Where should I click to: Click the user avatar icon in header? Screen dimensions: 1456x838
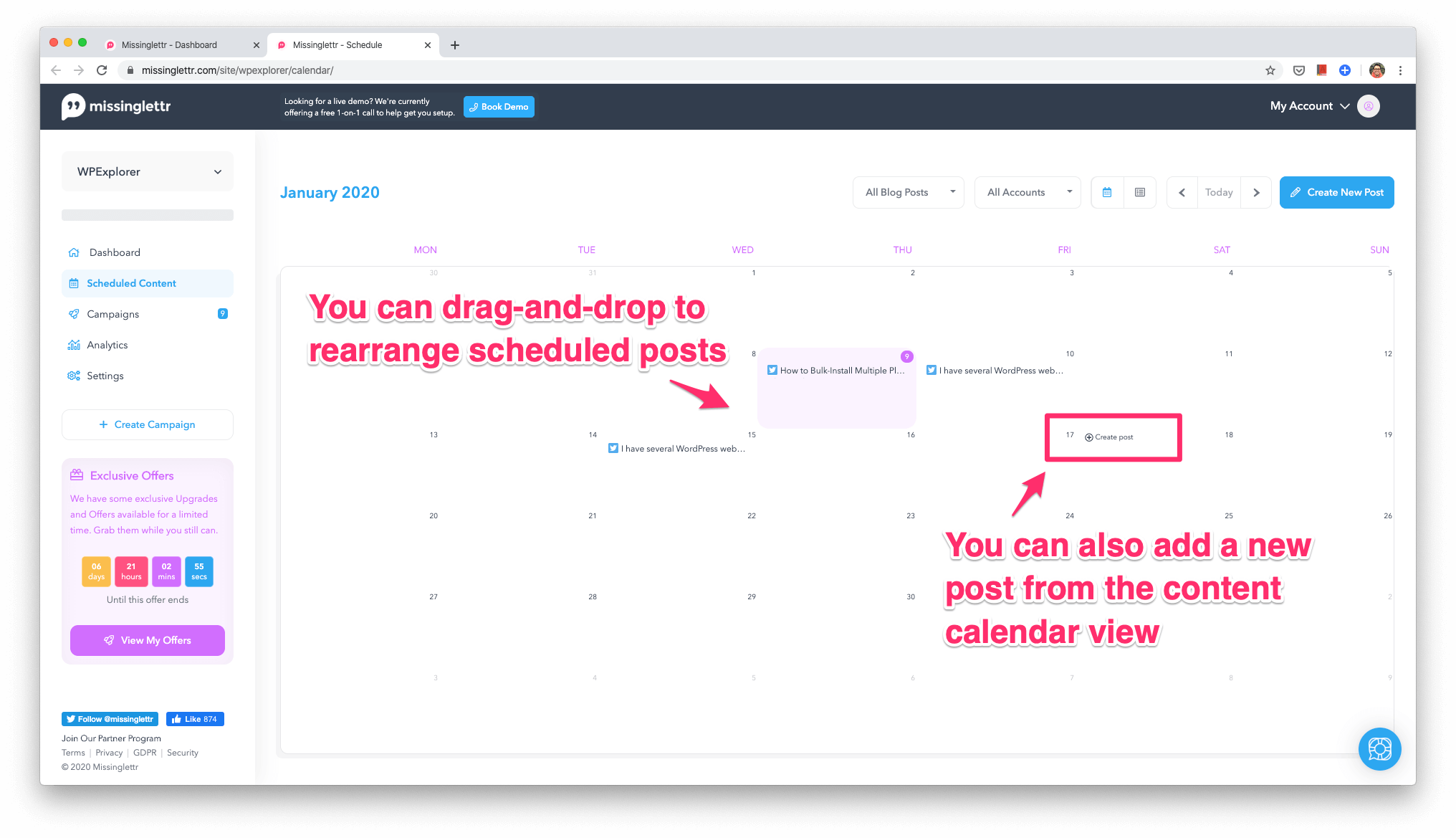point(1369,106)
